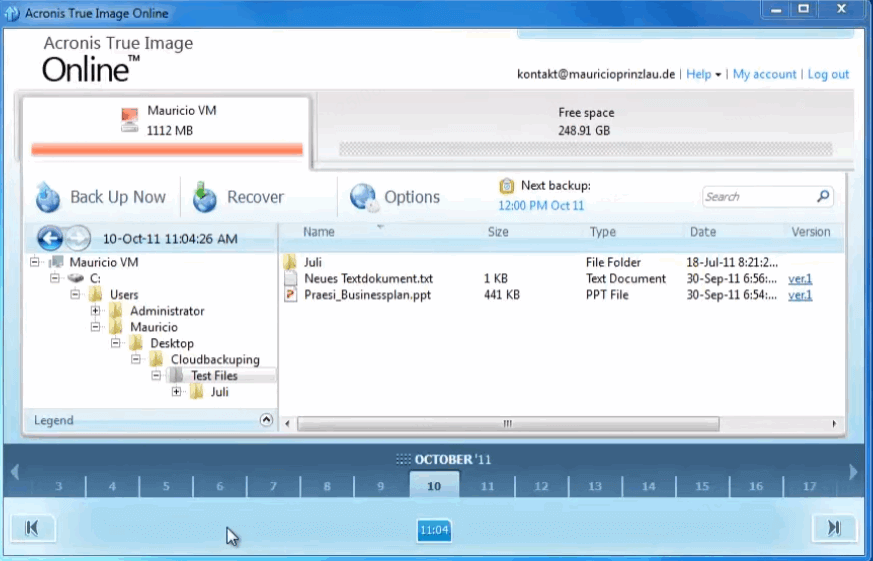Click the Neues Textdokument.txt file icon
Viewport: 873px width, 561px height.
[290, 278]
